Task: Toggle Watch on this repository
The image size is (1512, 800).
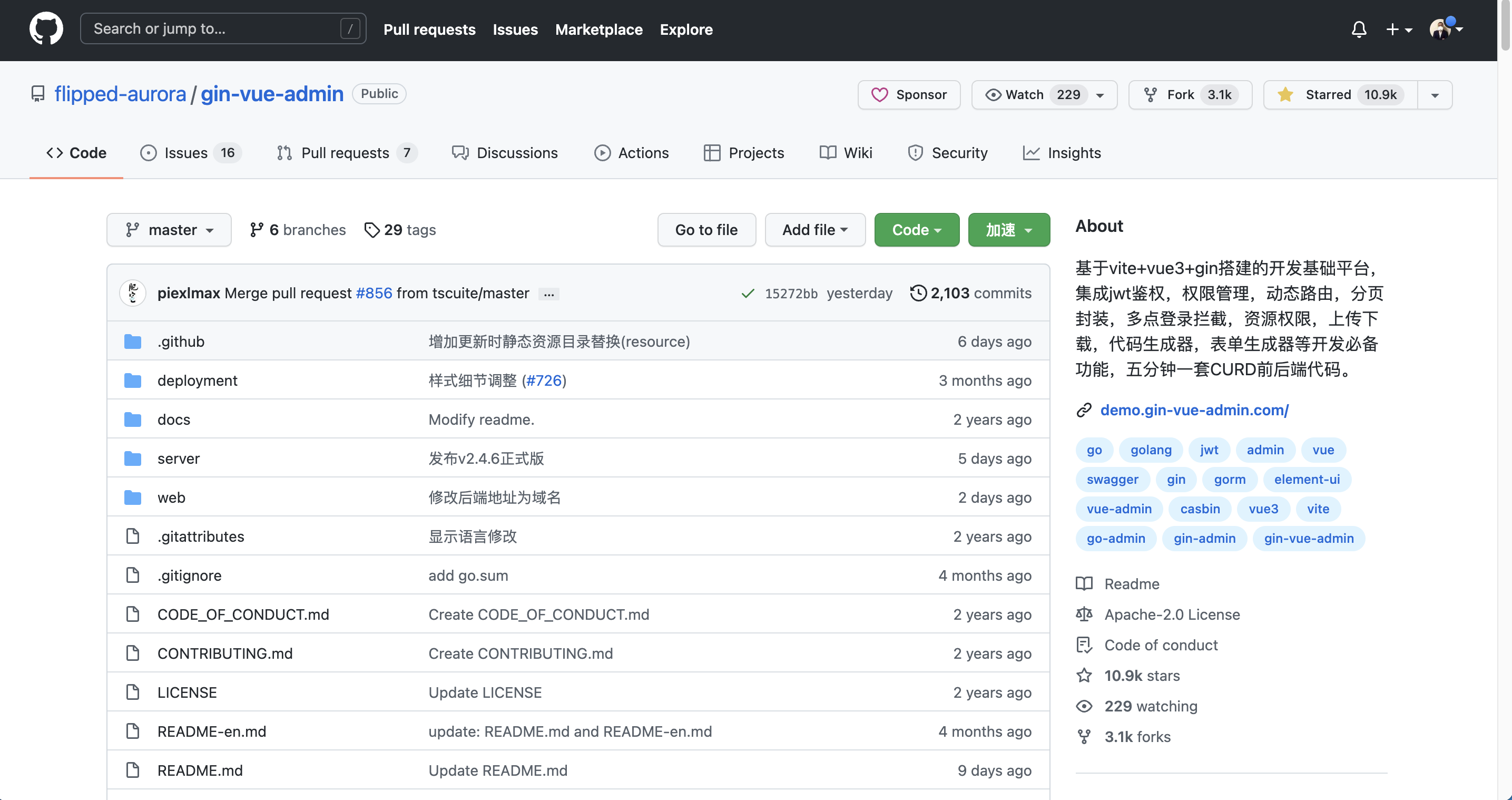Action: [1025, 94]
